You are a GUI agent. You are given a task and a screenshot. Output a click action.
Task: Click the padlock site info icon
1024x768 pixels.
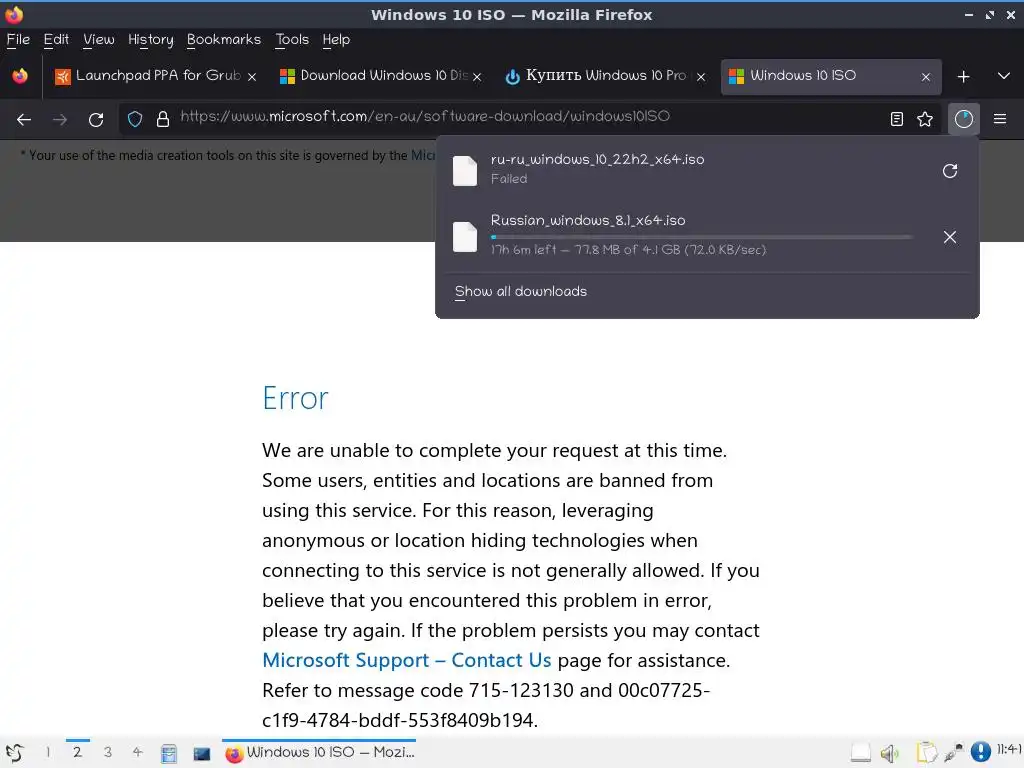(163, 119)
